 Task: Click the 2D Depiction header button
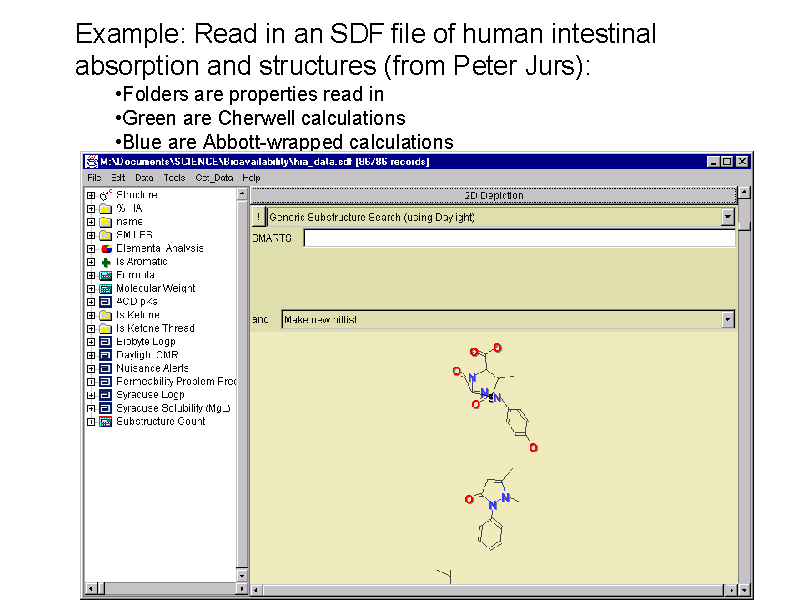[x=493, y=195]
